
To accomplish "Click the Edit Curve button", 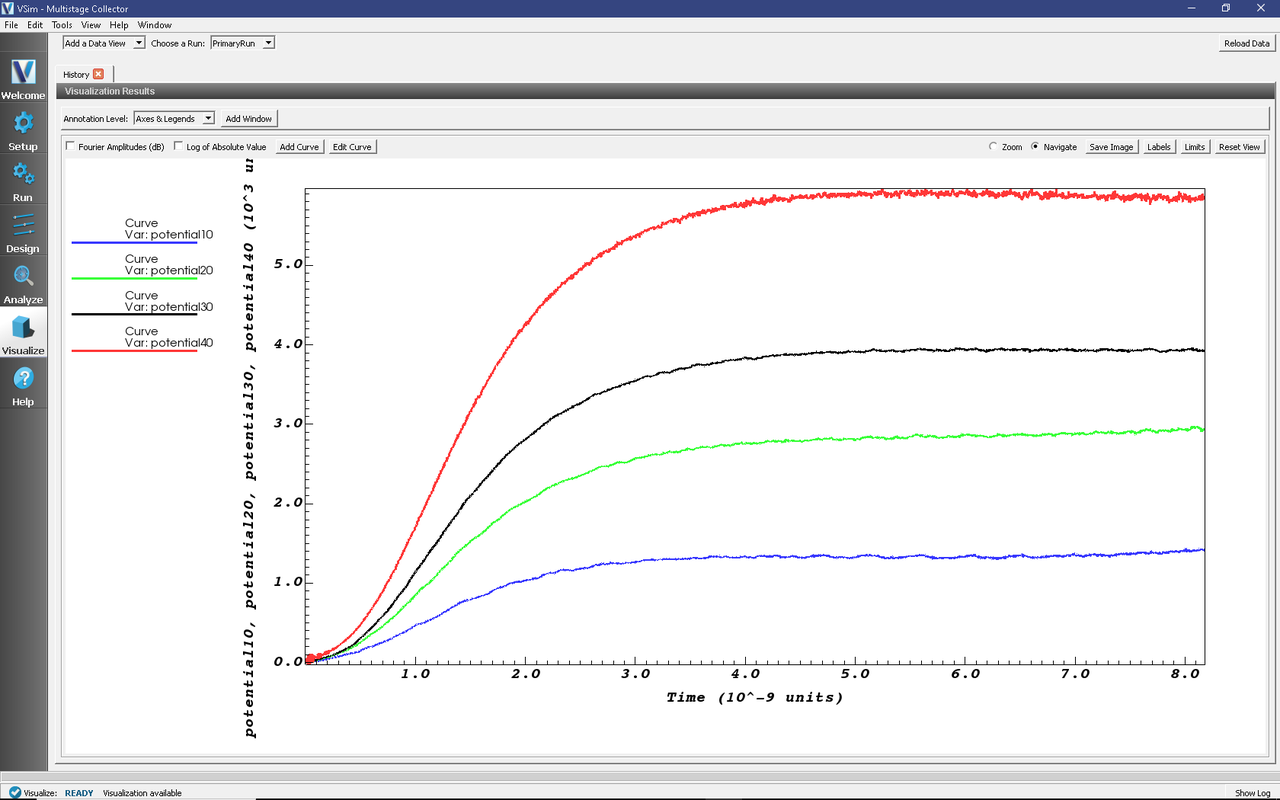I will (x=352, y=147).
